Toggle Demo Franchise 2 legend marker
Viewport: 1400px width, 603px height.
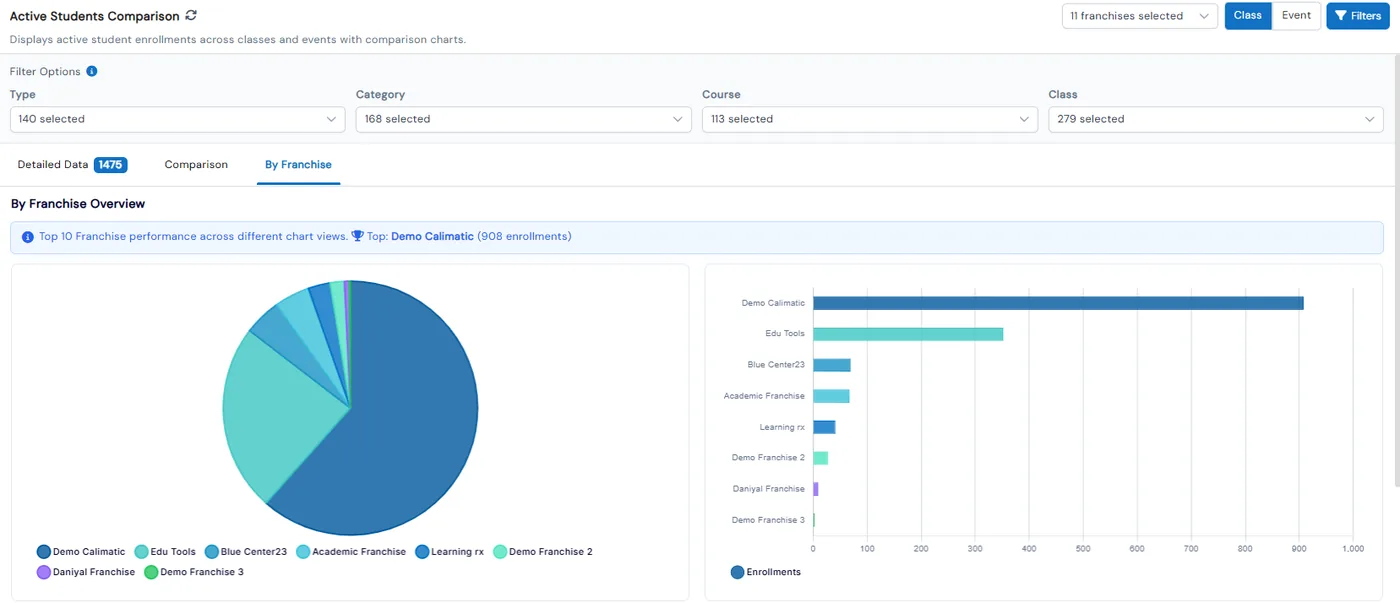click(x=500, y=552)
